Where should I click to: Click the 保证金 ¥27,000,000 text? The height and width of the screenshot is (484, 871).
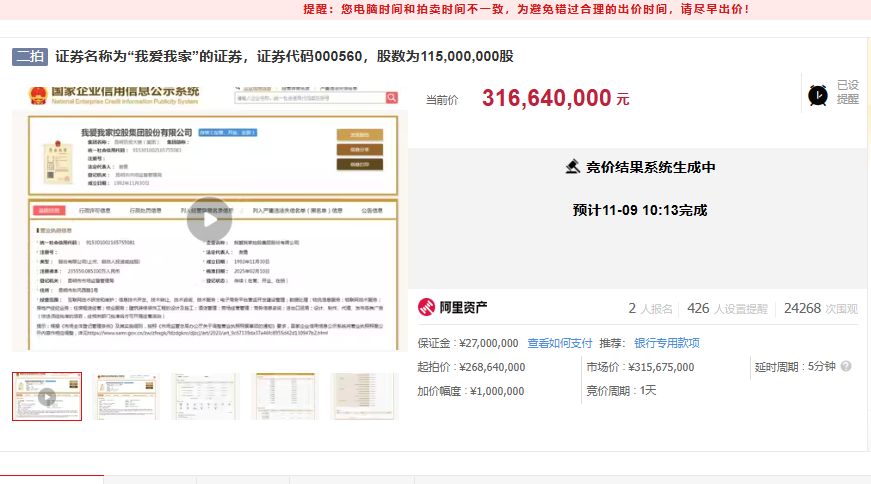click(468, 343)
